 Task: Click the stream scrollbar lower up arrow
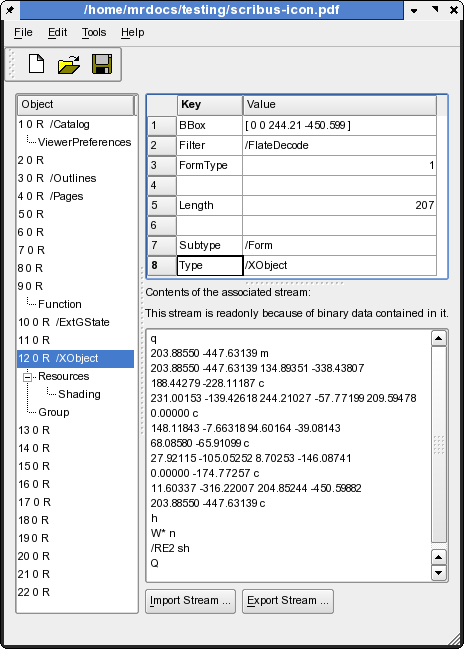439,557
